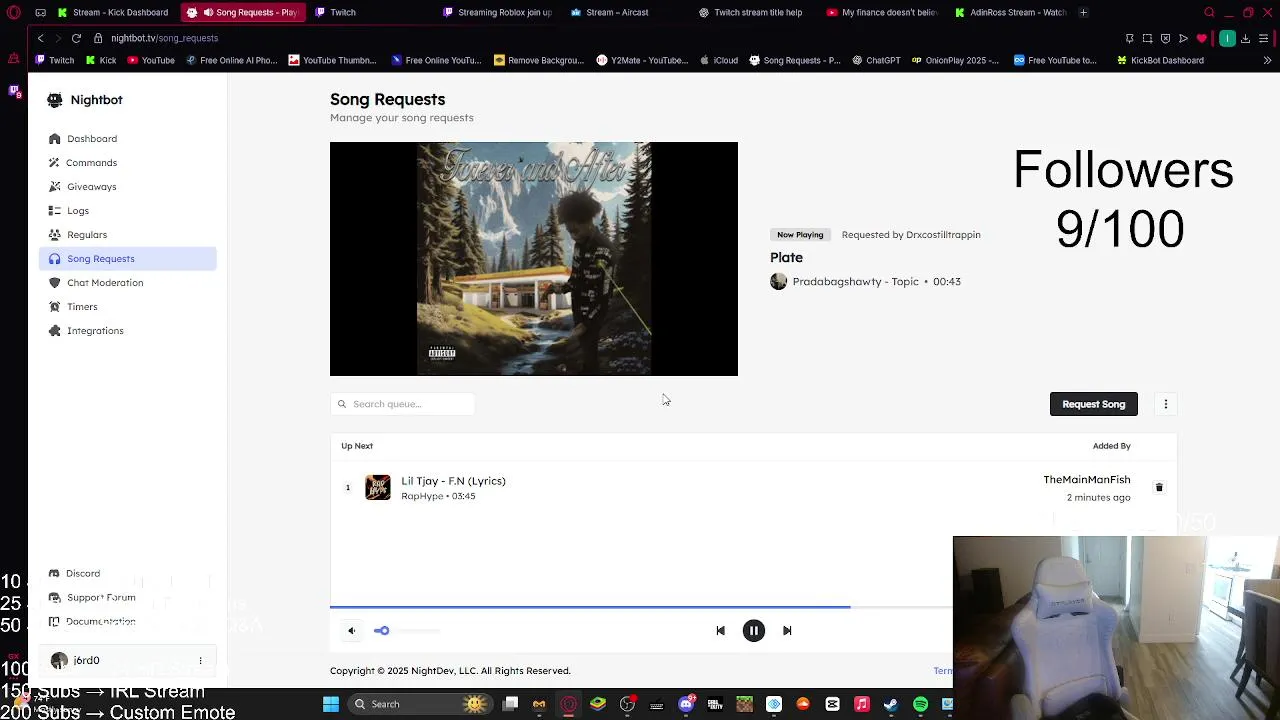This screenshot has height=720, width=1280.
Task: Open the Windows Start menu
Action: point(331,704)
